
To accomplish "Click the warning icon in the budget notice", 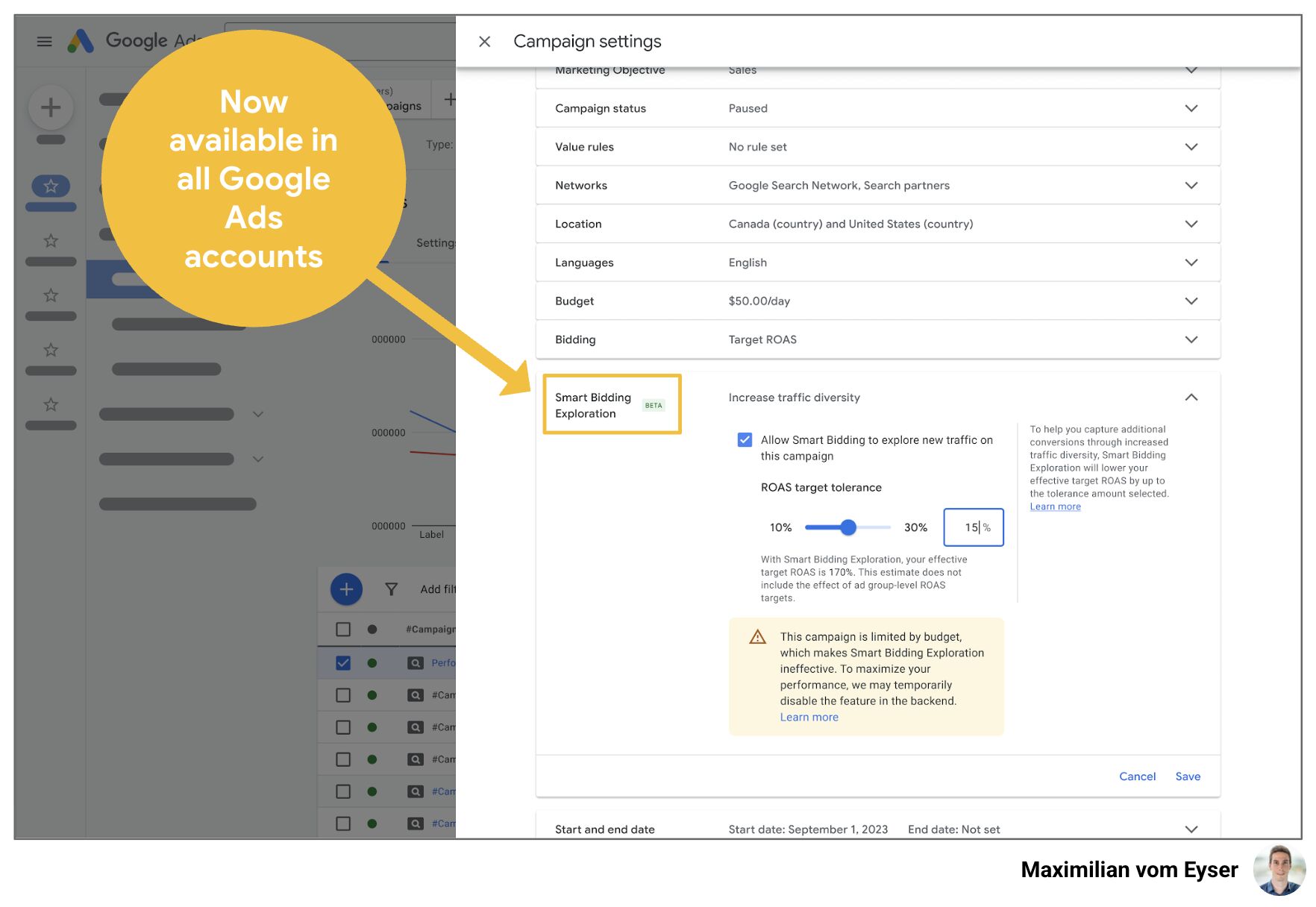I will (756, 638).
